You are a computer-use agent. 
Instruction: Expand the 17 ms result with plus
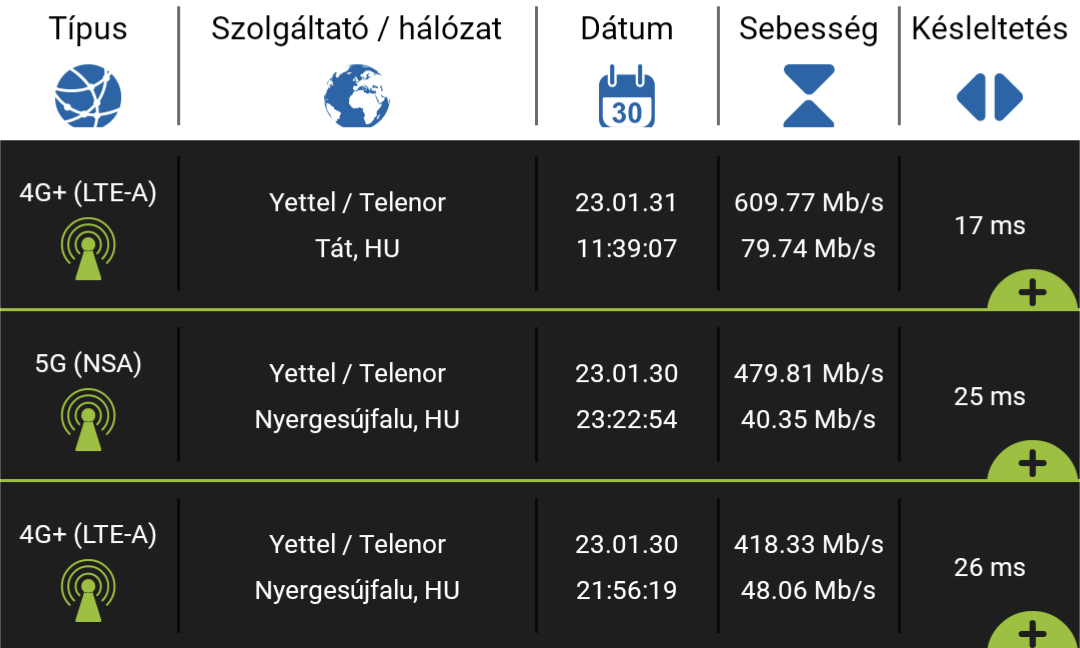click(1032, 292)
